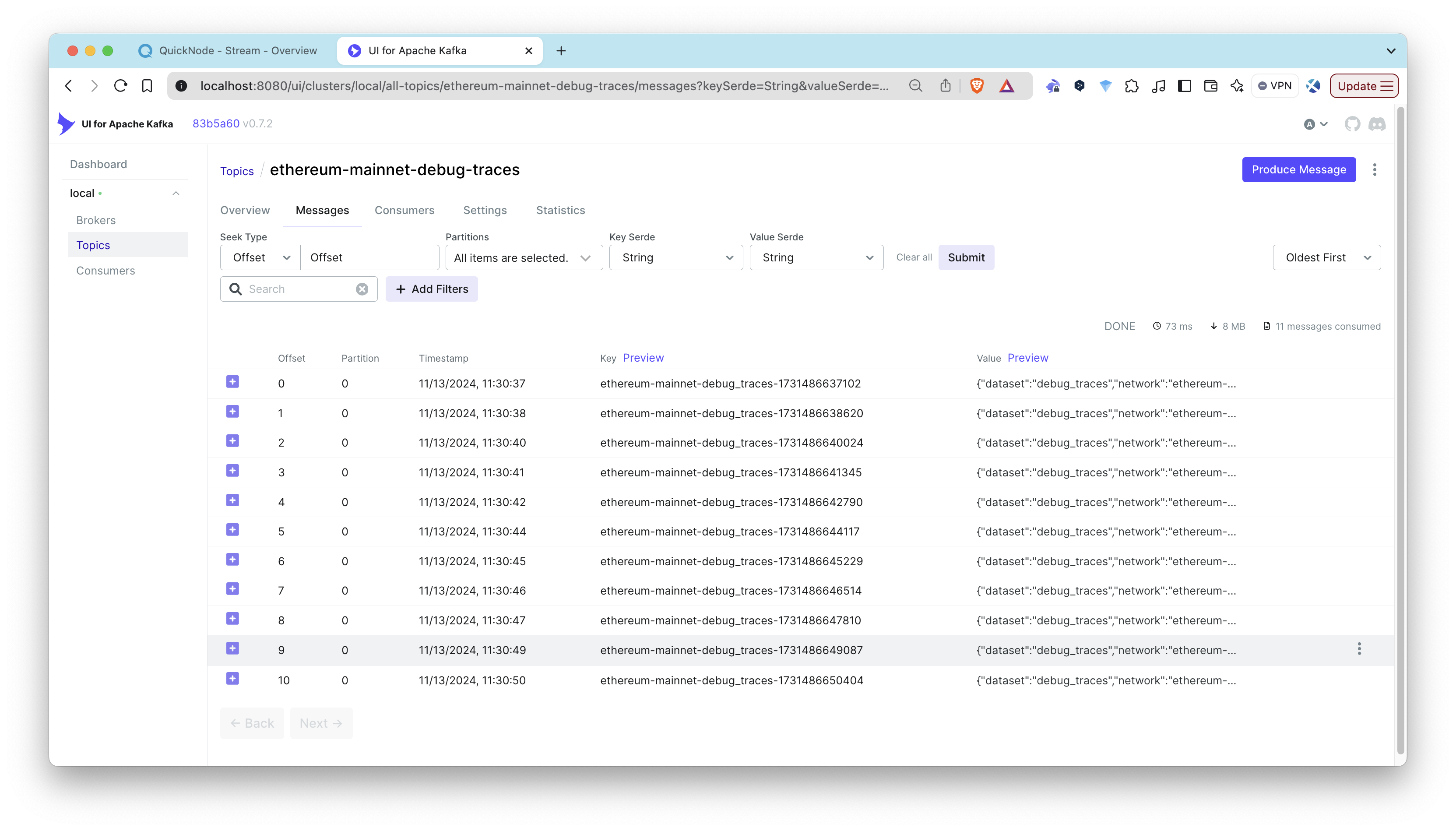The image size is (1456, 831).
Task: Click the Brave Rewards triangle icon
Action: pos(1007,86)
